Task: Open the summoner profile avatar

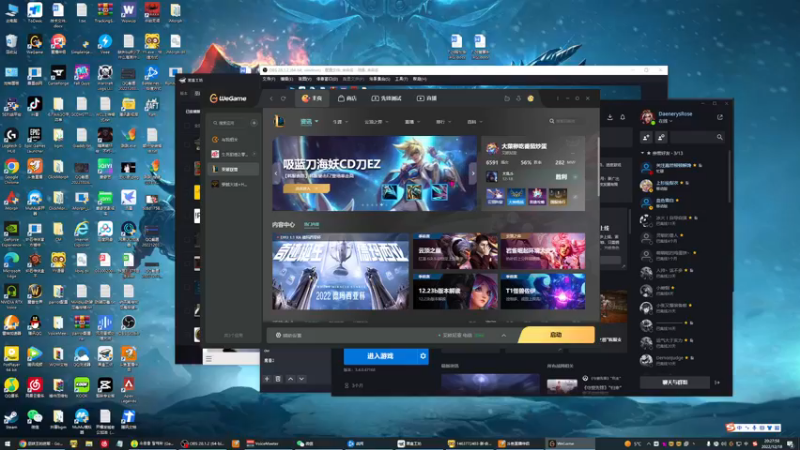Action: (492, 148)
